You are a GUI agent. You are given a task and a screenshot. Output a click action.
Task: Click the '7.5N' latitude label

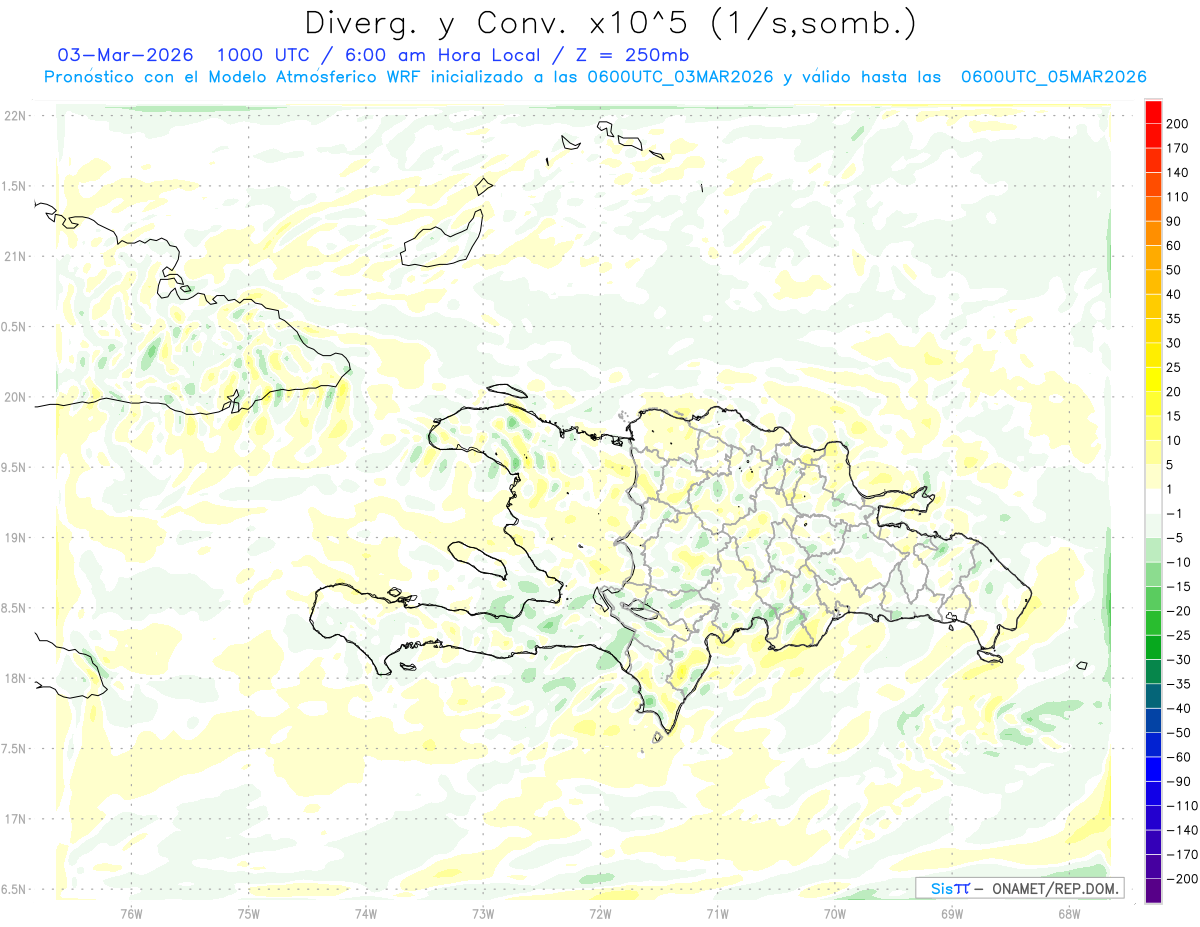[x=15, y=749]
